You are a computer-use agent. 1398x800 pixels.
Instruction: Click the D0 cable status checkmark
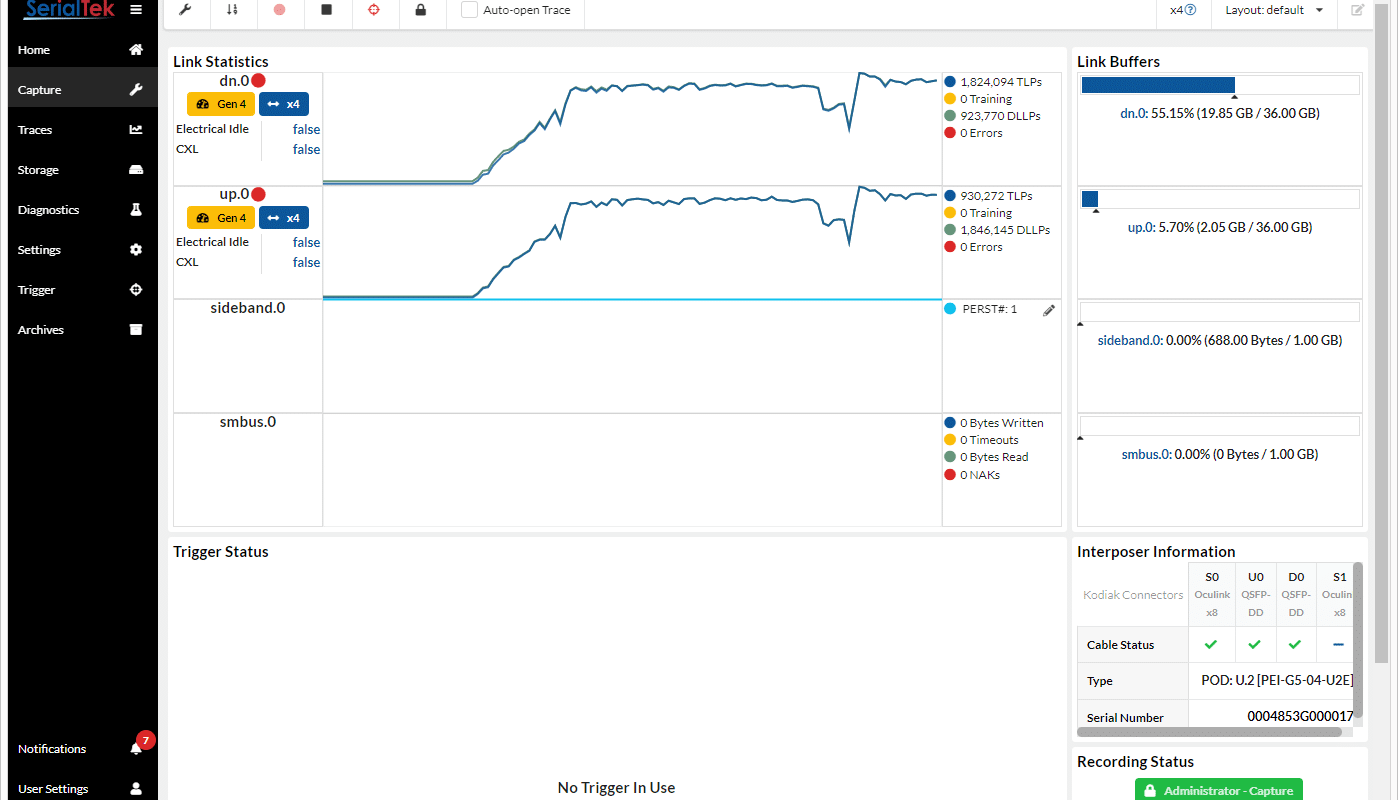[1296, 645]
